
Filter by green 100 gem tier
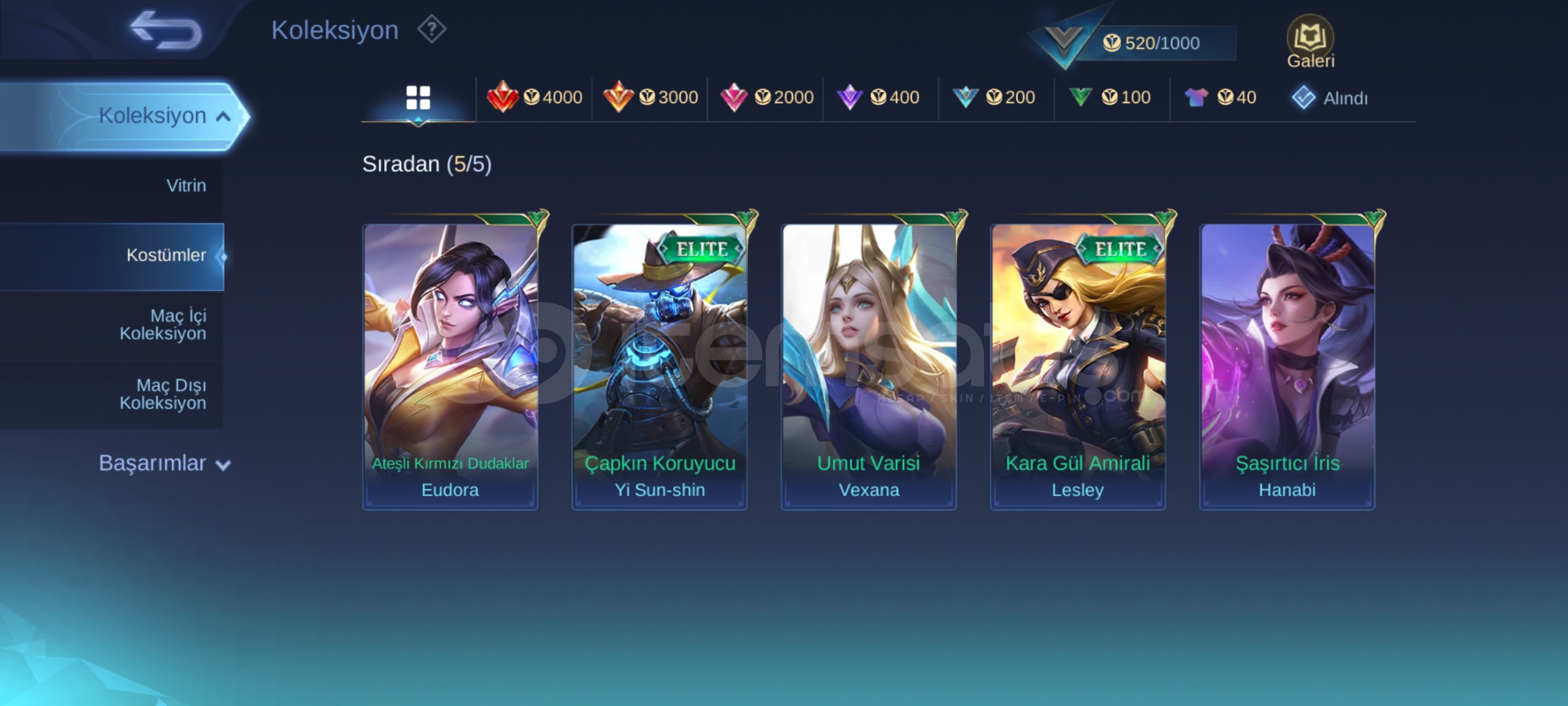pyautogui.click(x=1109, y=97)
